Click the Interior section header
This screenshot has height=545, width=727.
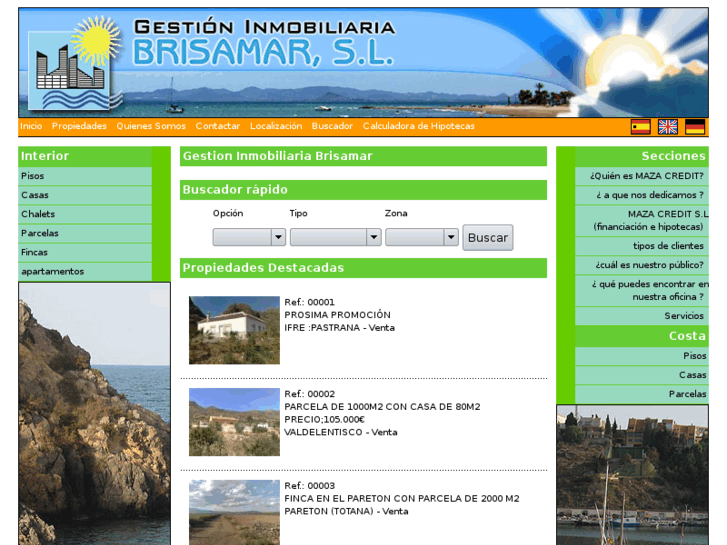pos(85,156)
